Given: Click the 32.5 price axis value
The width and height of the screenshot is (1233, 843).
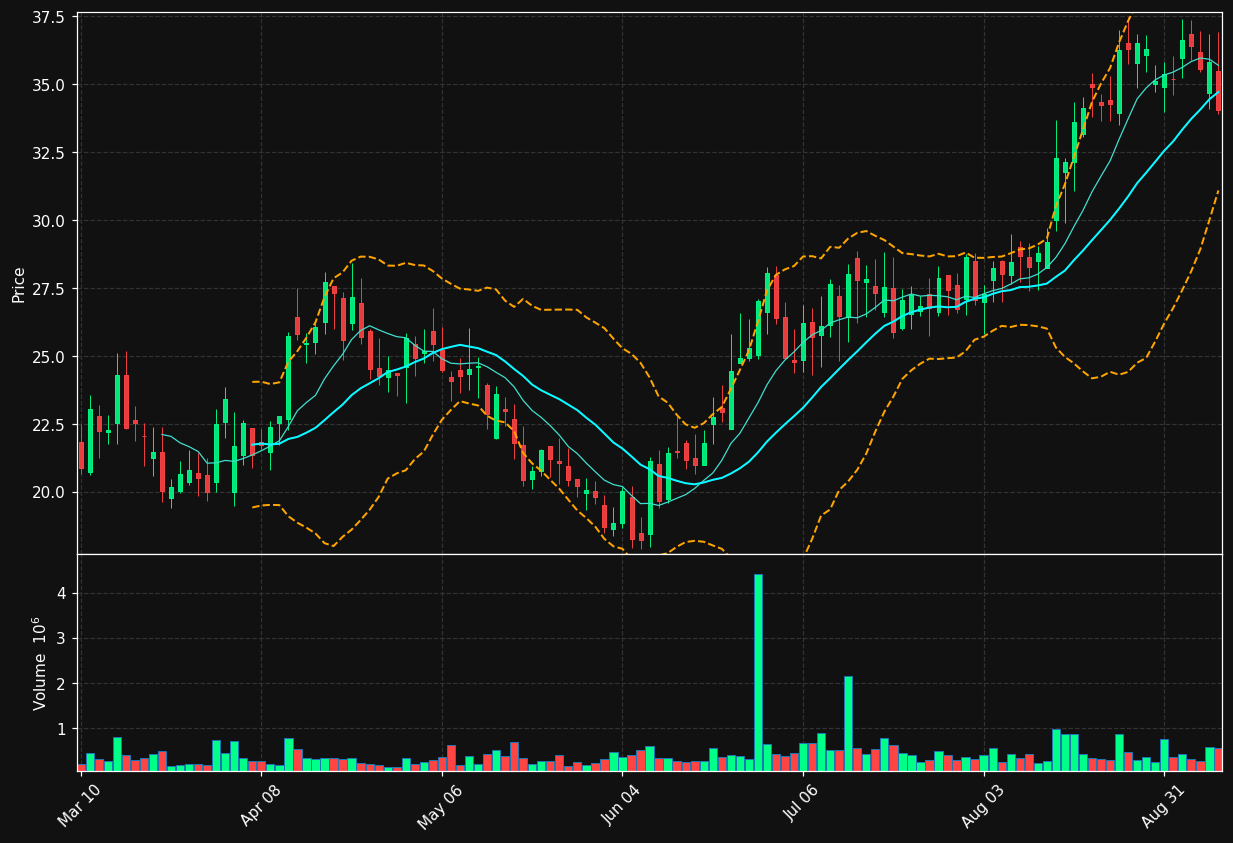Looking at the screenshot, I should click(49, 153).
